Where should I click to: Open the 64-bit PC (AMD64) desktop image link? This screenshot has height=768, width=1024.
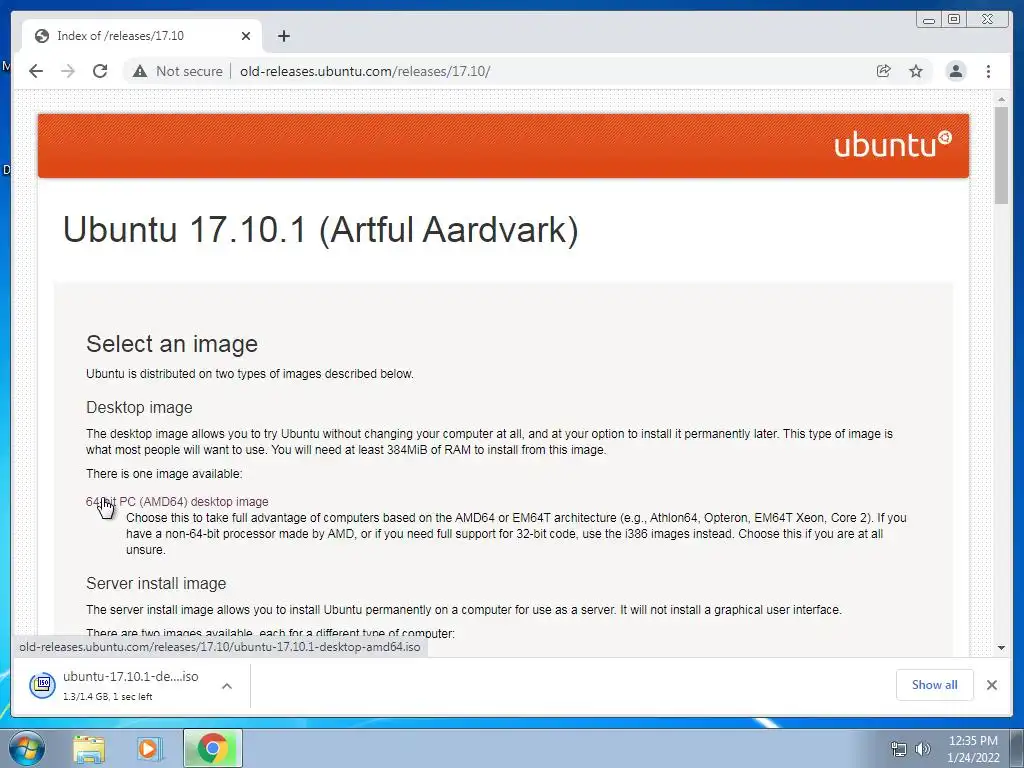click(x=177, y=502)
